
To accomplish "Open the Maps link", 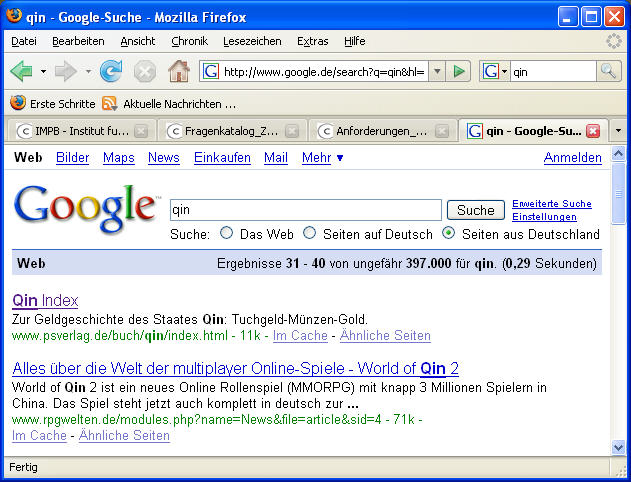I will [x=119, y=157].
